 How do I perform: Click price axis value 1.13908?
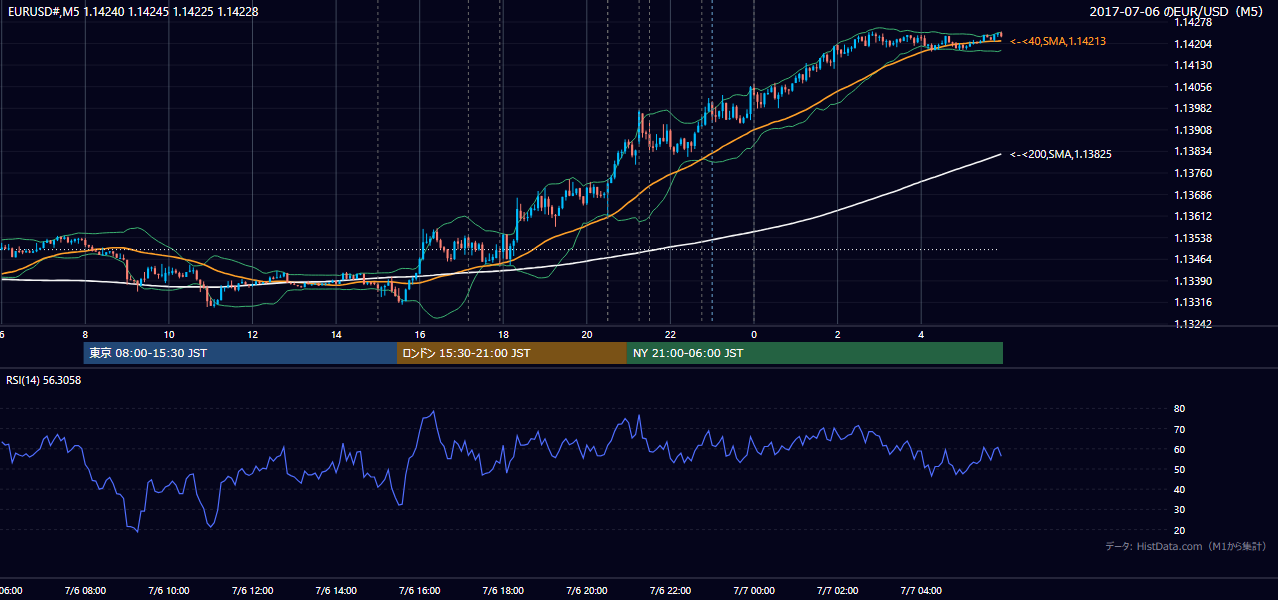1192,130
